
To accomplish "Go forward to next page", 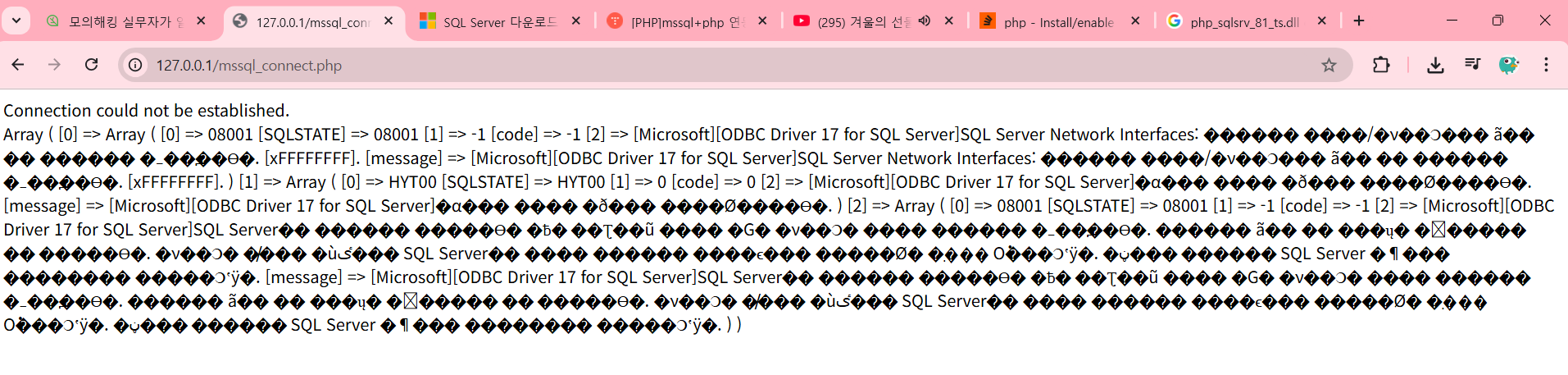I will pyautogui.click(x=54, y=65).
